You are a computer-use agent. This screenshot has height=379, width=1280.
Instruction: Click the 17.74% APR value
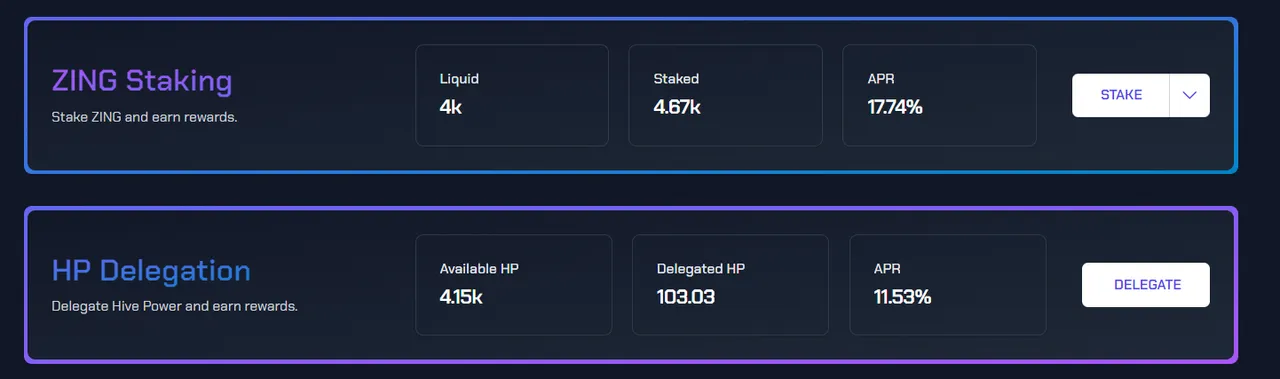click(x=895, y=107)
